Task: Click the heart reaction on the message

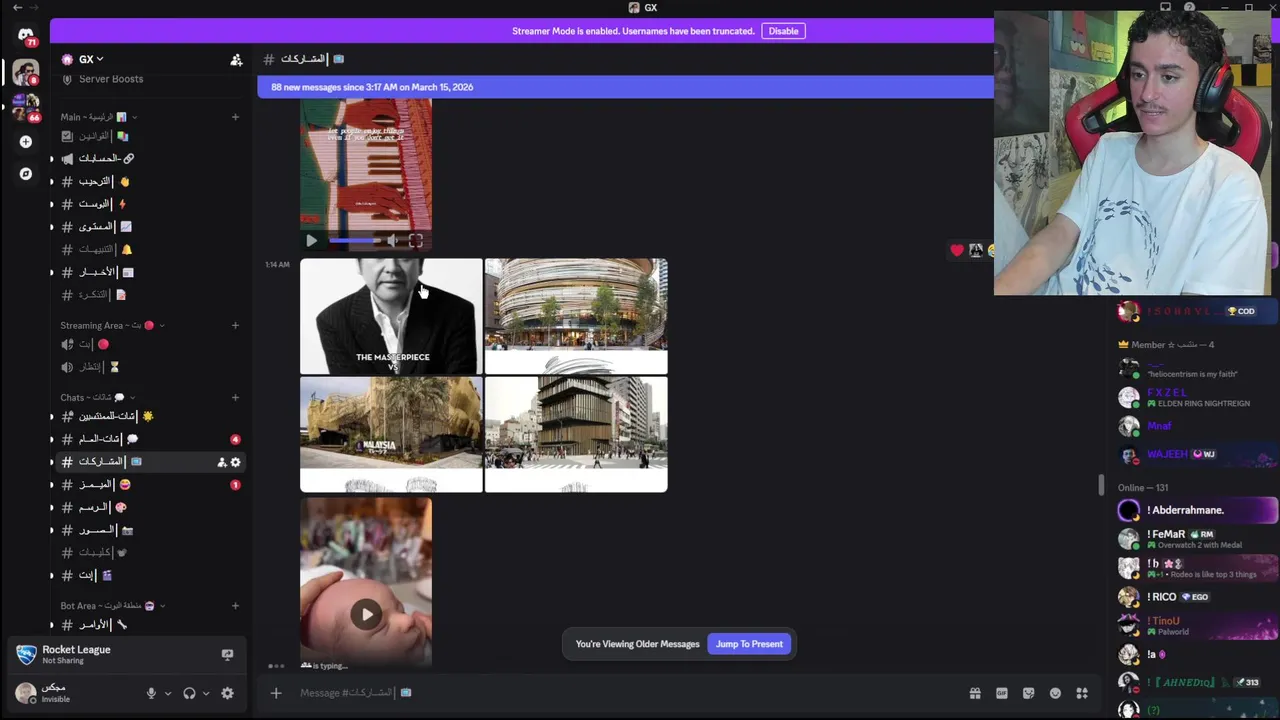Action: point(957,250)
